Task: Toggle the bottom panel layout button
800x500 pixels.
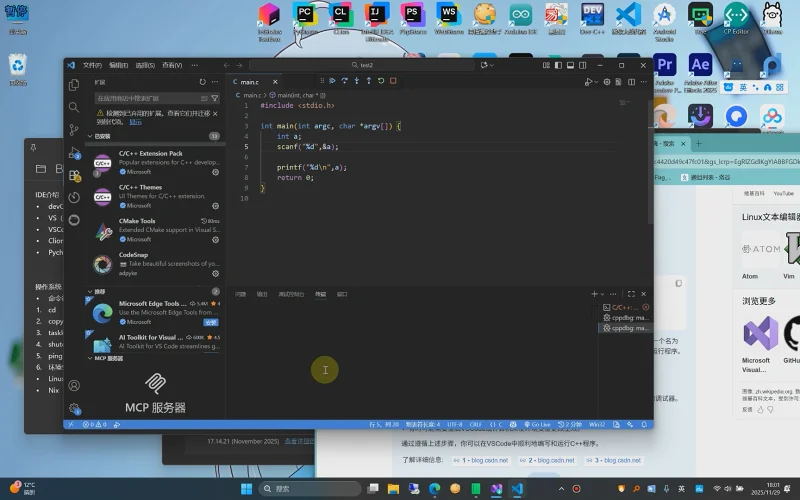Action: click(x=568, y=65)
